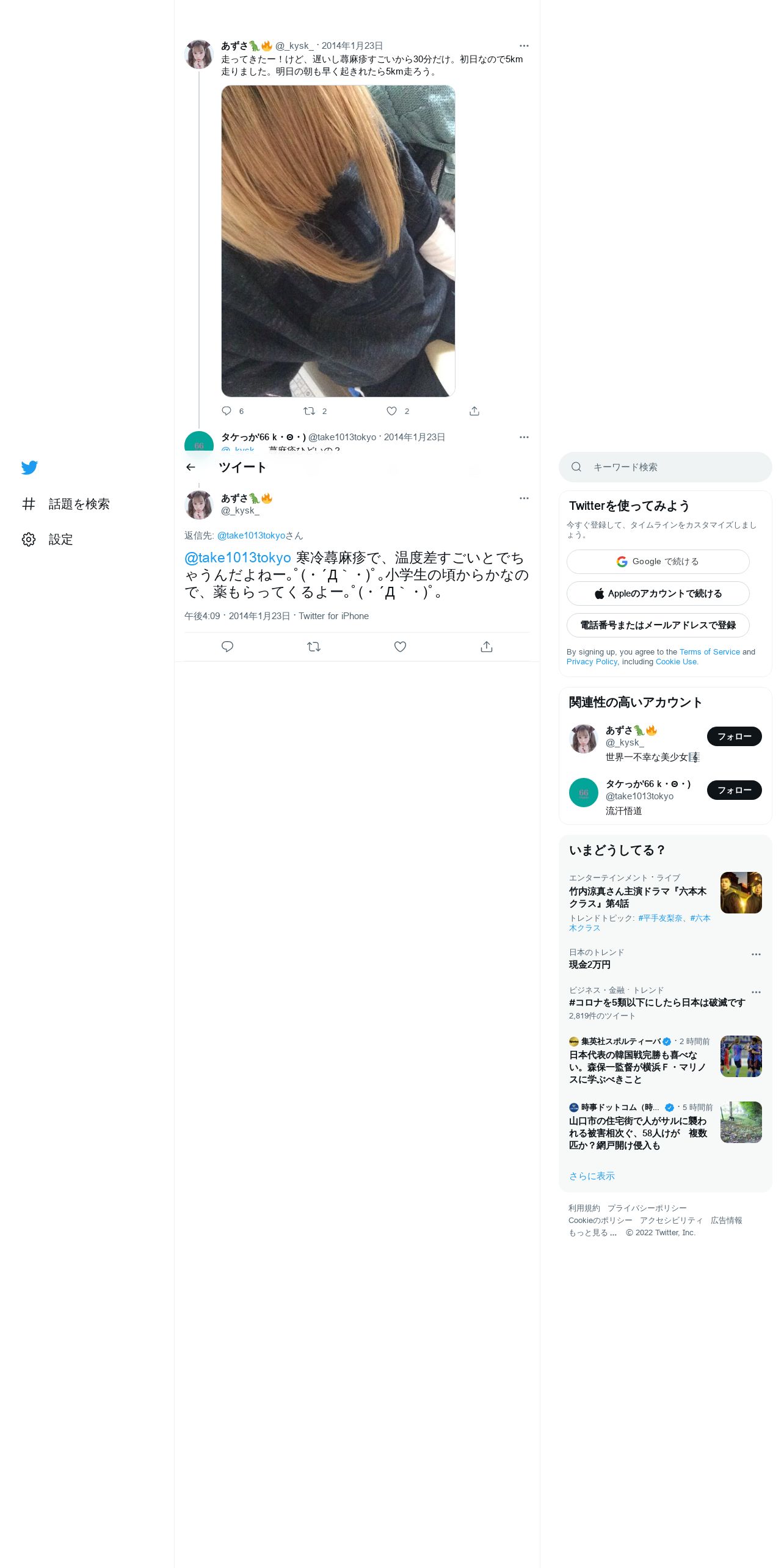784x1568 pixels.
Task: Reply to the main tweet via bubble icon
Action: (x=228, y=647)
